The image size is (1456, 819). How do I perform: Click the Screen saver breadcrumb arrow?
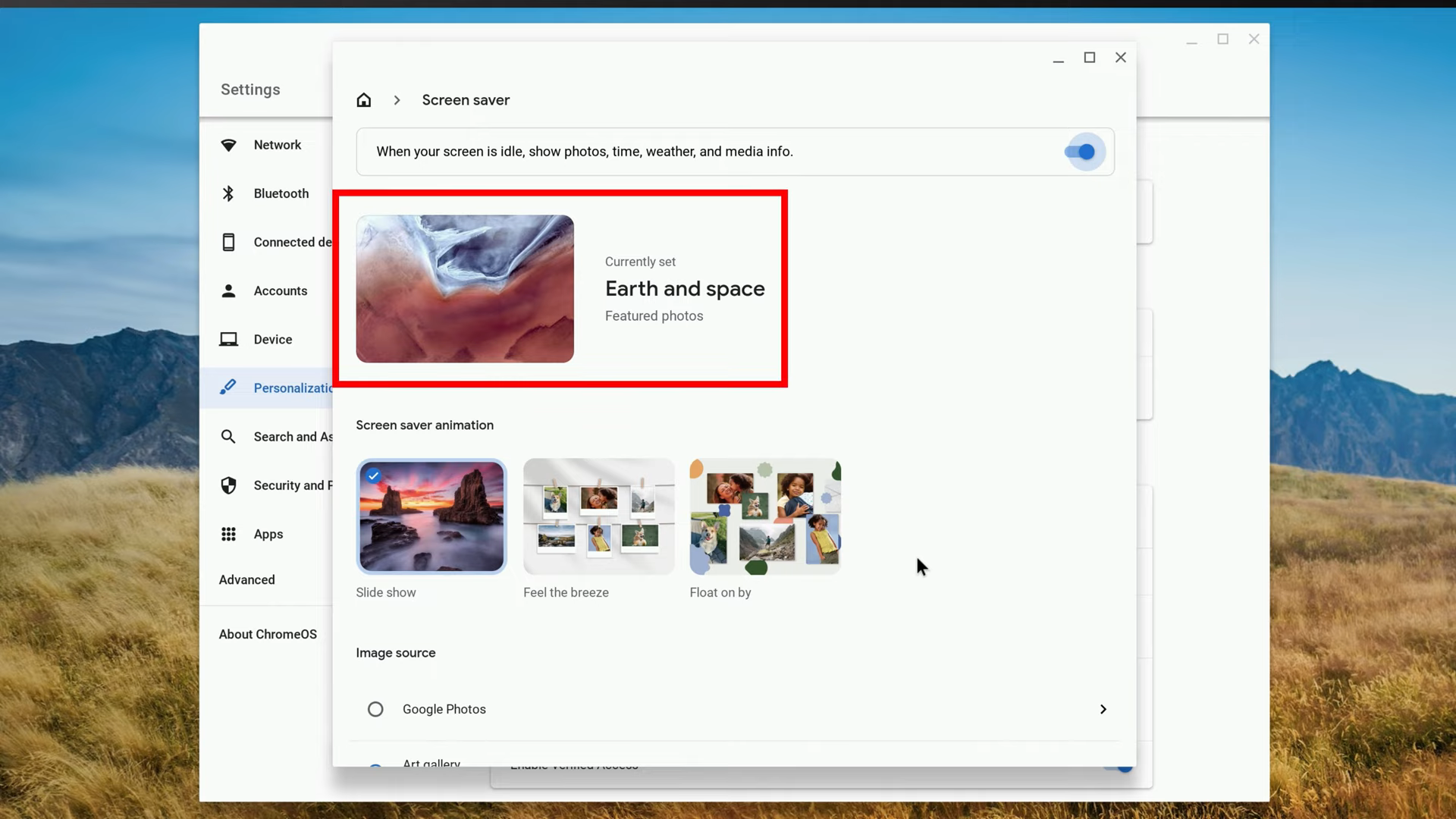[397, 99]
